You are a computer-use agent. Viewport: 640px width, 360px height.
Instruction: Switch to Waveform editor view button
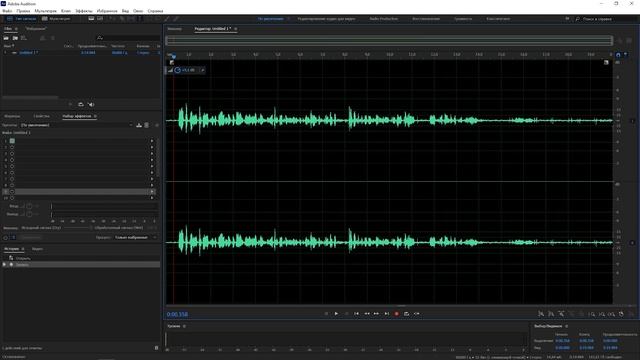[21, 19]
